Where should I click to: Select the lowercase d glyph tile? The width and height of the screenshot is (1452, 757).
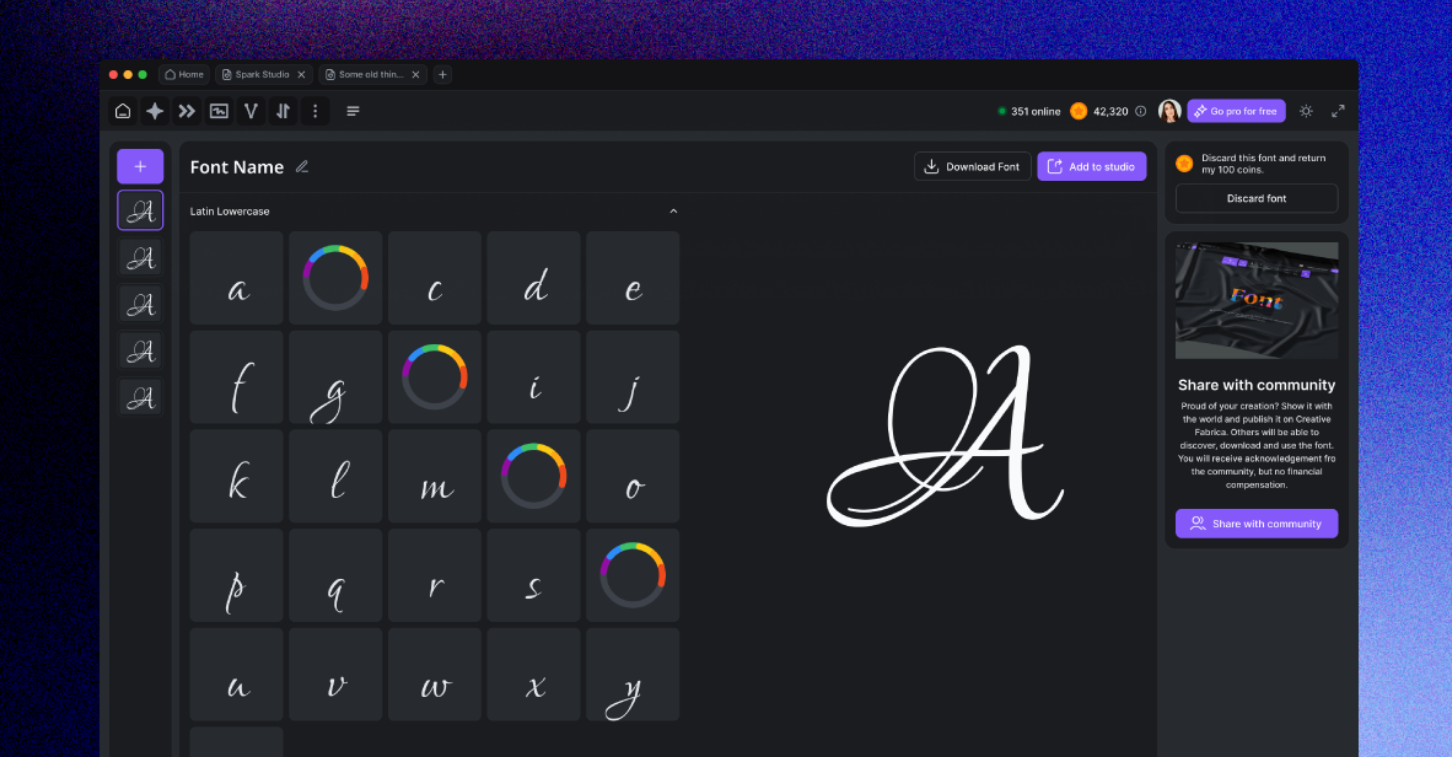point(534,278)
